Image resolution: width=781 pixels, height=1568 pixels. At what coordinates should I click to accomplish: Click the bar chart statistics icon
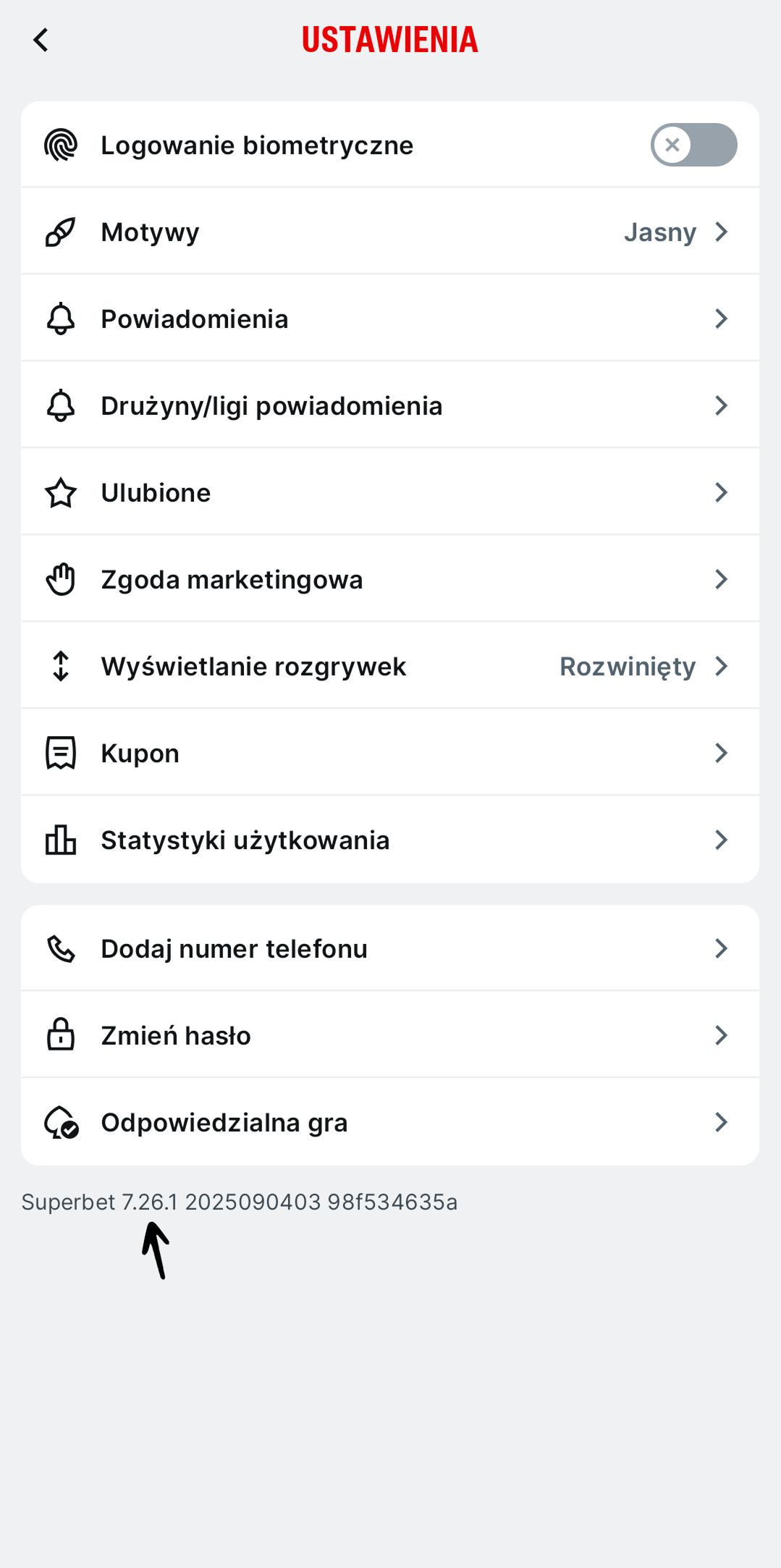coord(61,840)
